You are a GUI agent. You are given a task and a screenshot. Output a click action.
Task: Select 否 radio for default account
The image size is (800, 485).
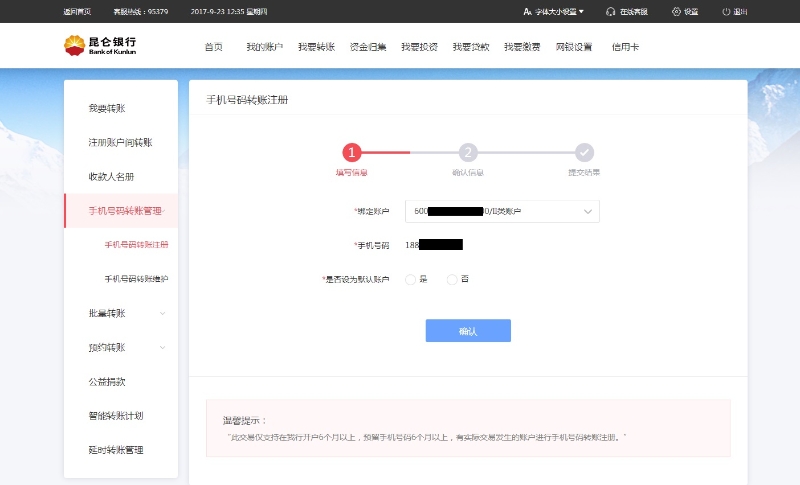click(452, 279)
